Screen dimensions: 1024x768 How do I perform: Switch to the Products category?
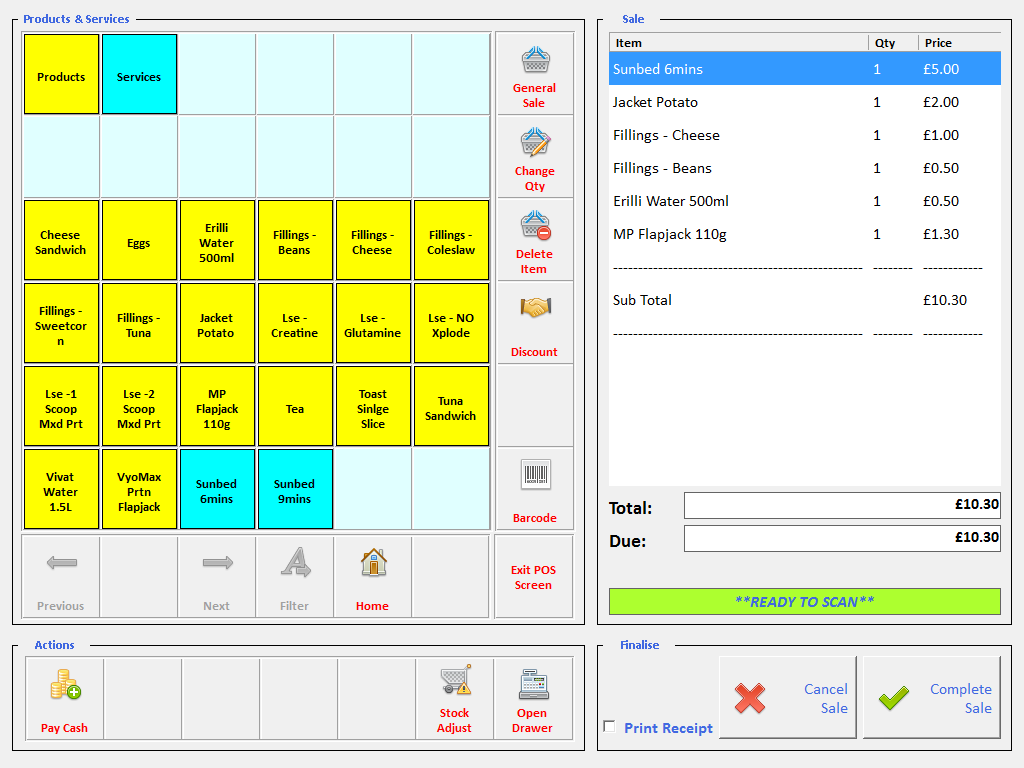[61, 76]
